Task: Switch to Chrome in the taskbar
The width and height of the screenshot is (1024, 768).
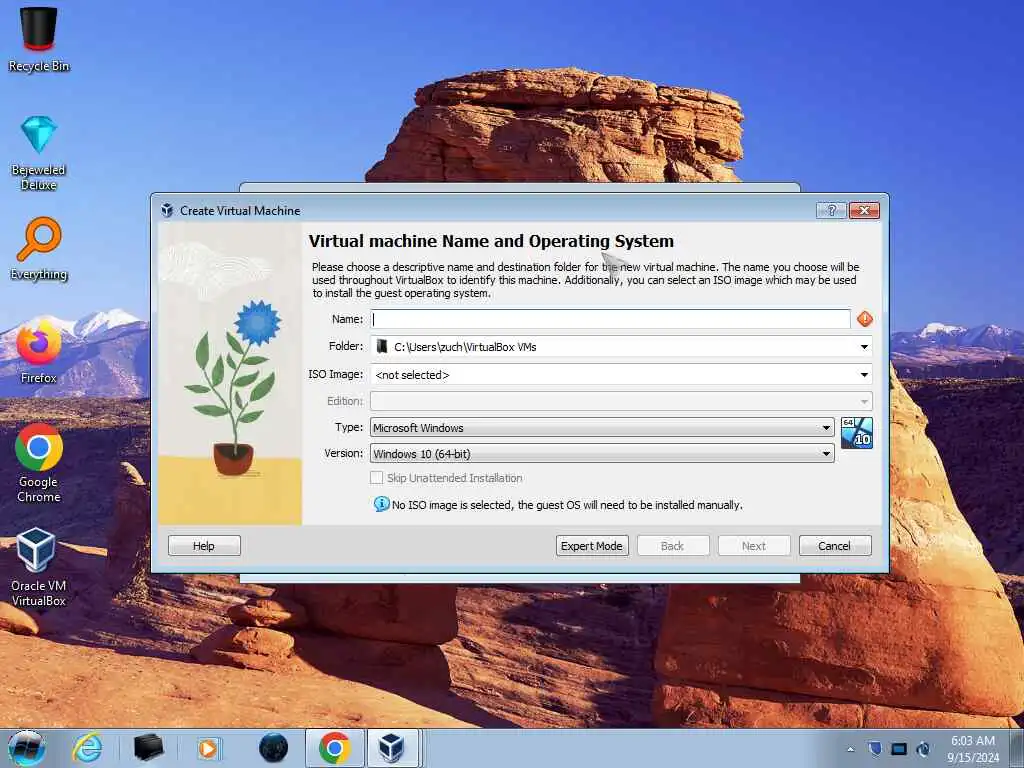Action: coord(334,748)
